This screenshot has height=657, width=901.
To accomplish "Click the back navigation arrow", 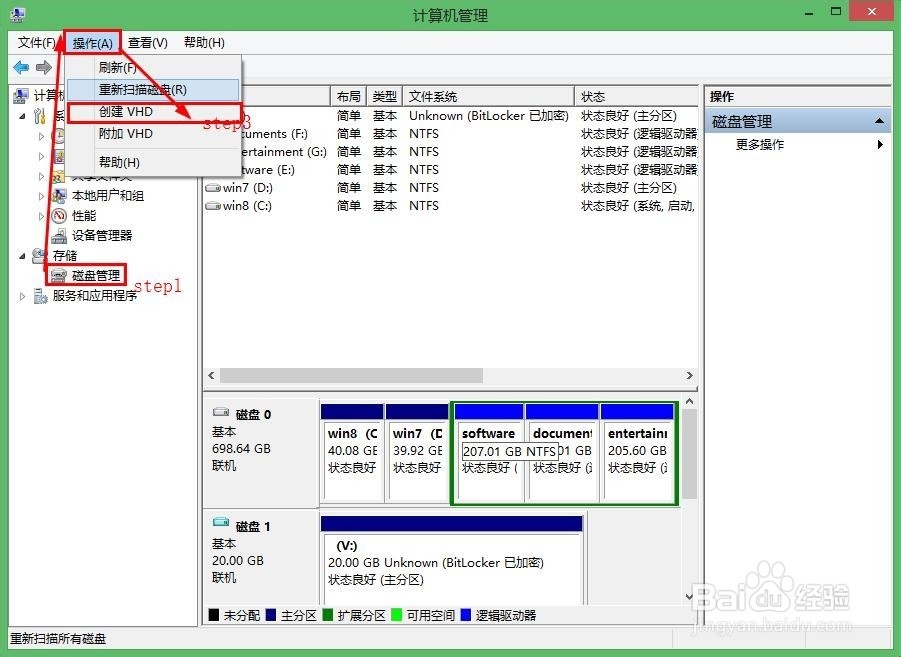I will click(x=22, y=68).
